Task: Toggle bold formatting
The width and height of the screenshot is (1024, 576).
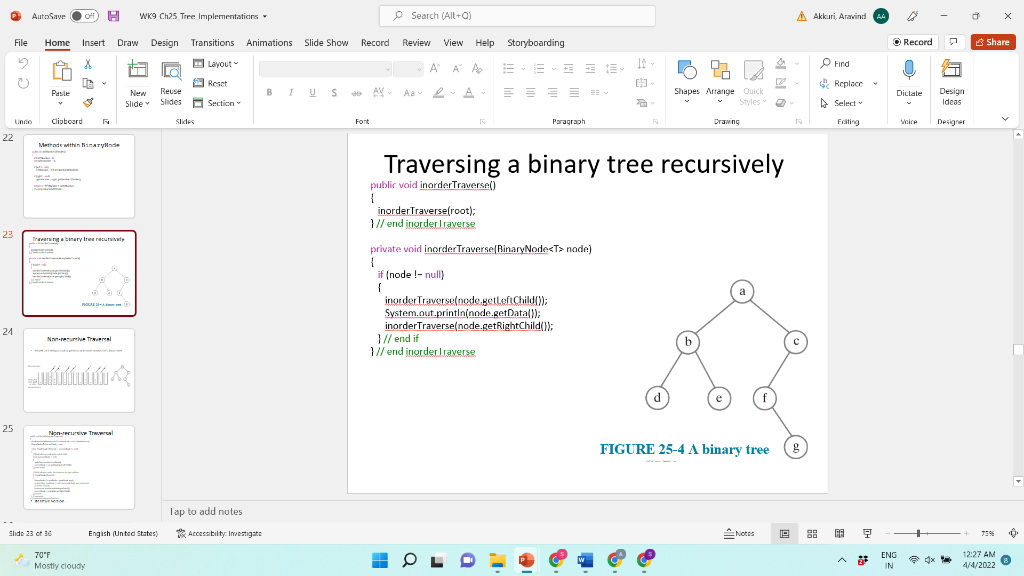Action: (268, 91)
